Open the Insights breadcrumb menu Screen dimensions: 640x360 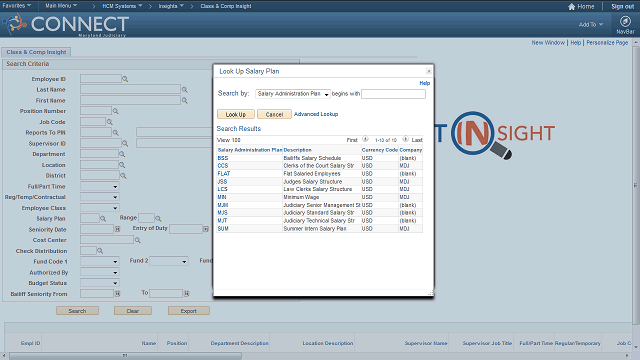171,6
